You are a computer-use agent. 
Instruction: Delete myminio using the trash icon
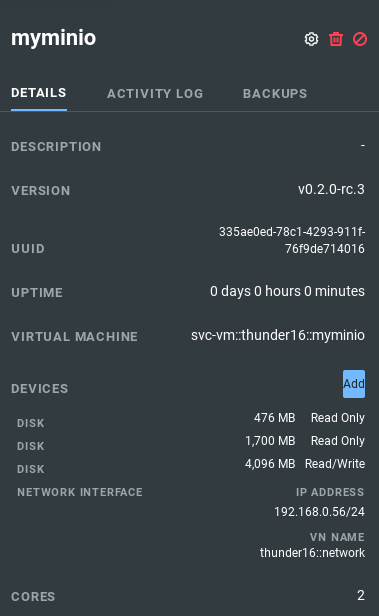[x=336, y=39]
